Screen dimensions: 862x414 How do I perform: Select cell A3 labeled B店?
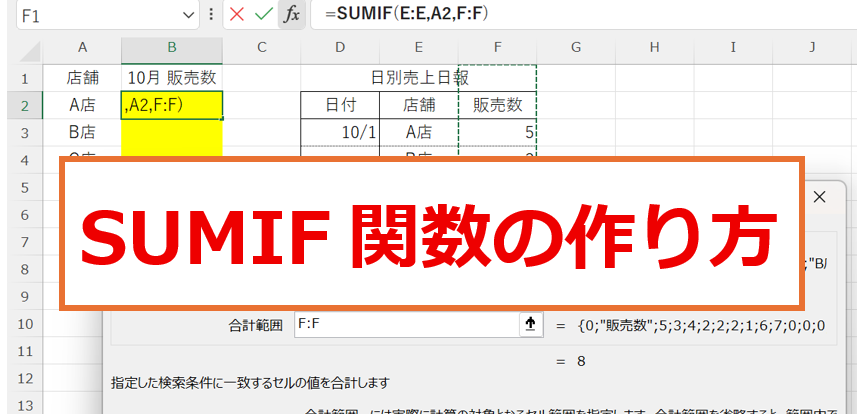(81, 131)
